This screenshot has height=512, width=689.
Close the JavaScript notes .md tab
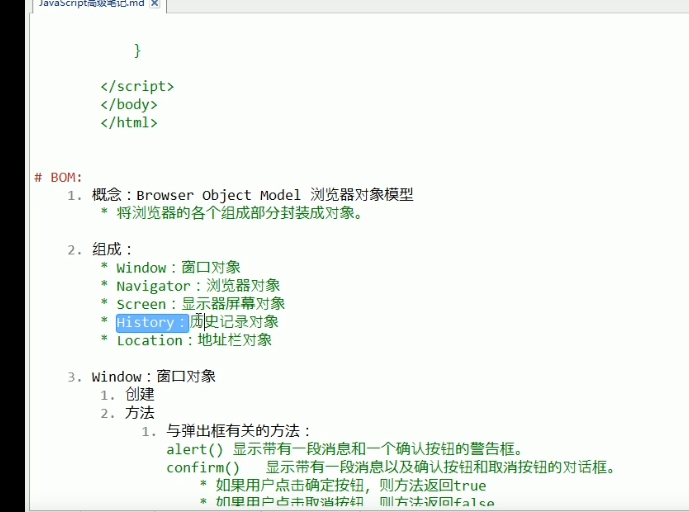click(x=154, y=3)
